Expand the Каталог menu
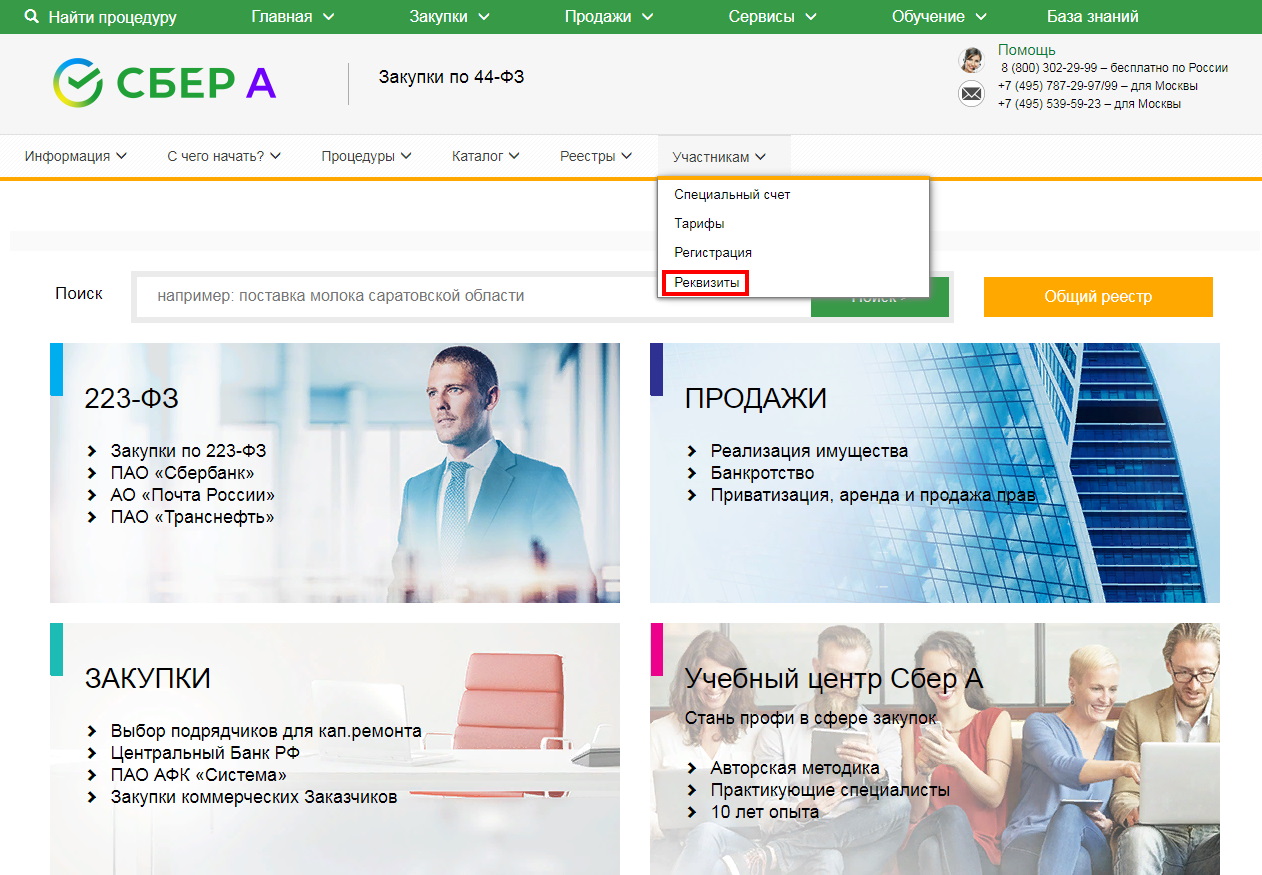This screenshot has height=875, width=1262. [485, 156]
